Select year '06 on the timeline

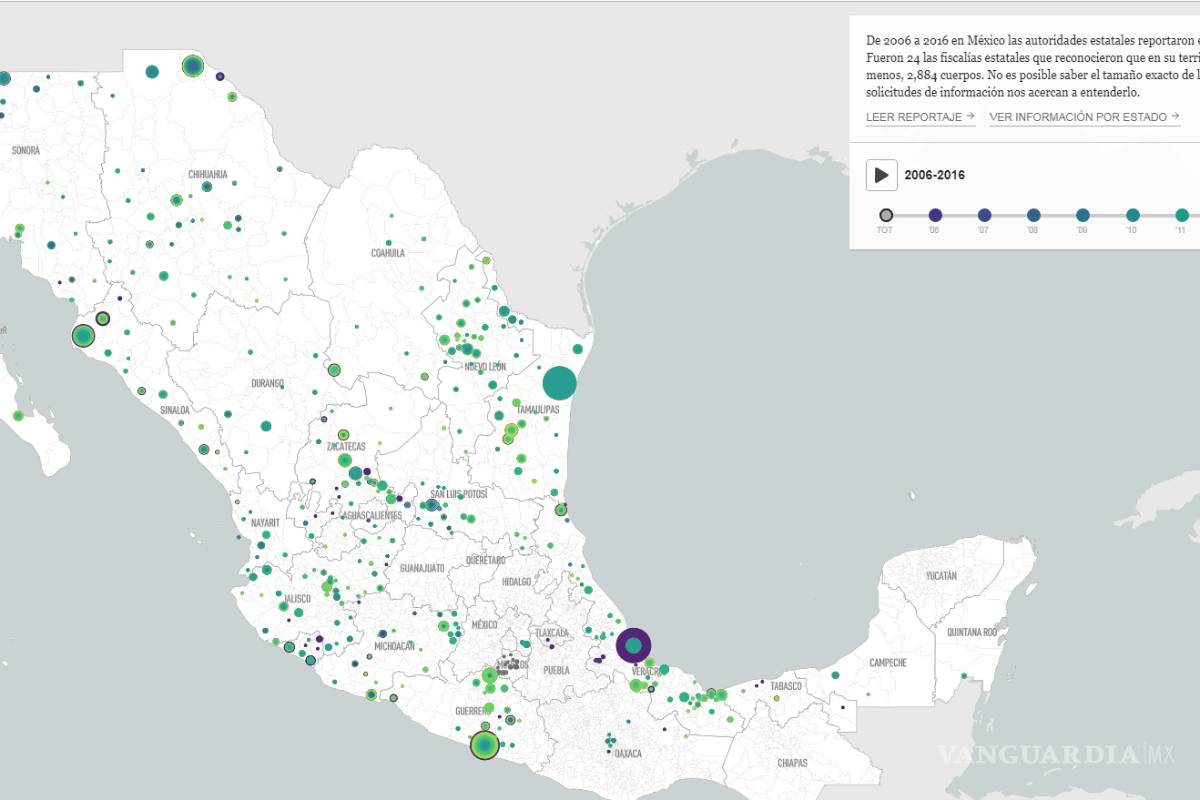[934, 213]
